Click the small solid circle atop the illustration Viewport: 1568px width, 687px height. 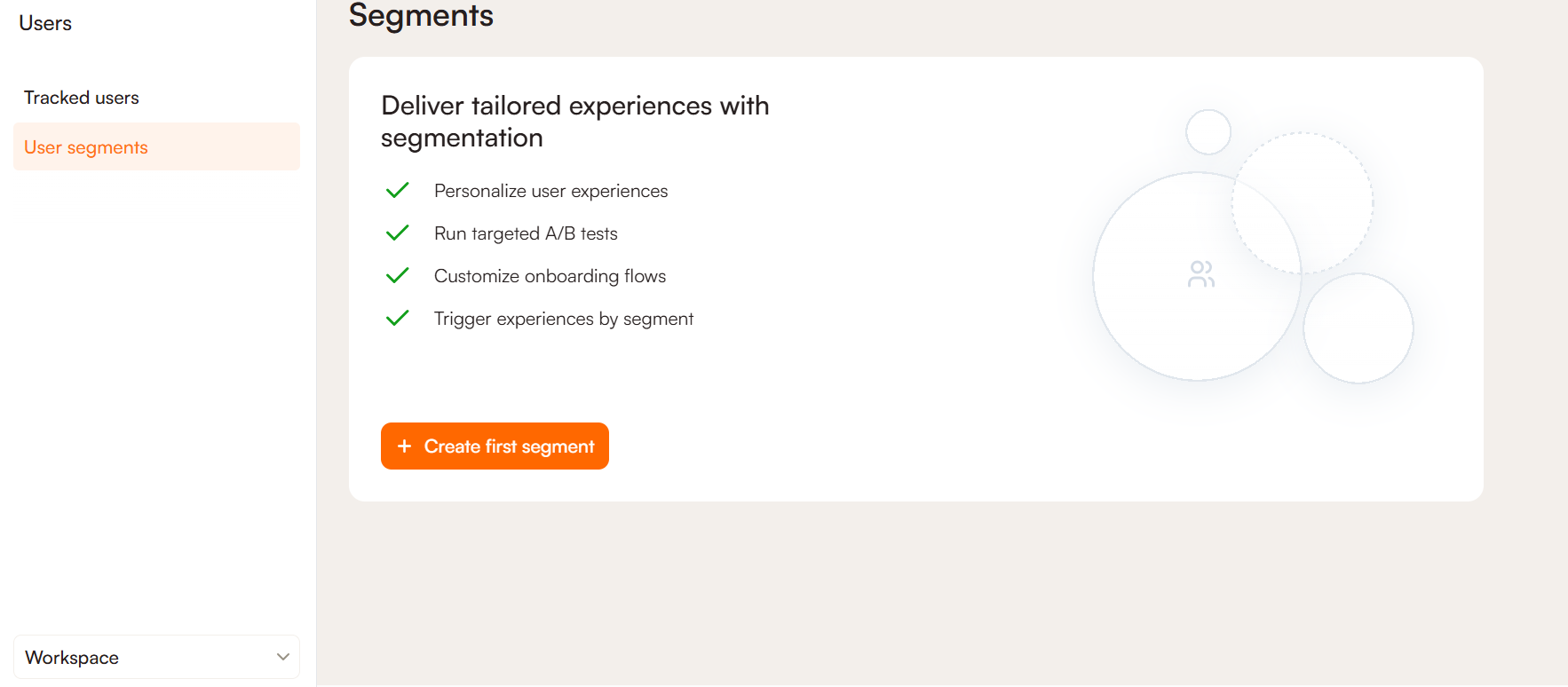[1208, 132]
